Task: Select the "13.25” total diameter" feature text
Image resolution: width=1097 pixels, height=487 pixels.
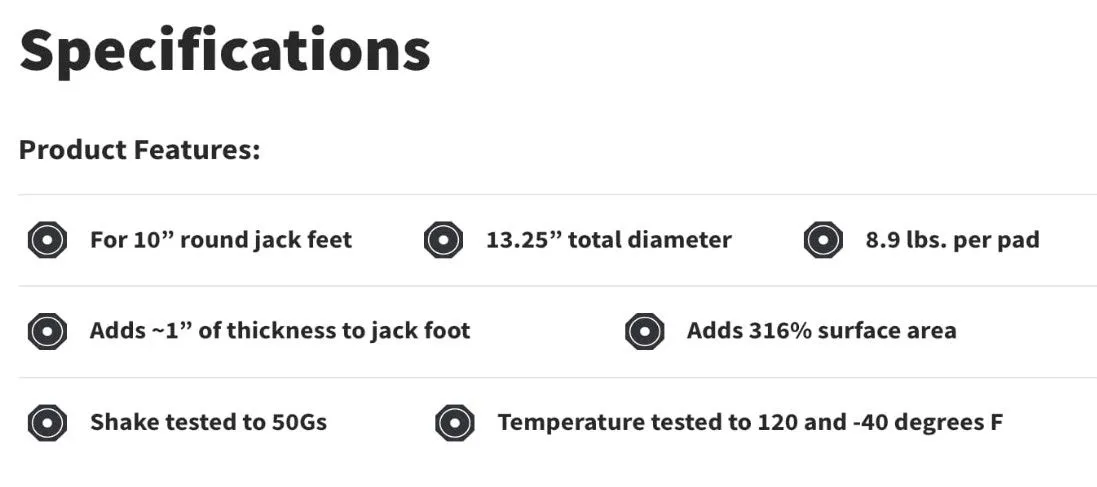Action: pos(609,240)
